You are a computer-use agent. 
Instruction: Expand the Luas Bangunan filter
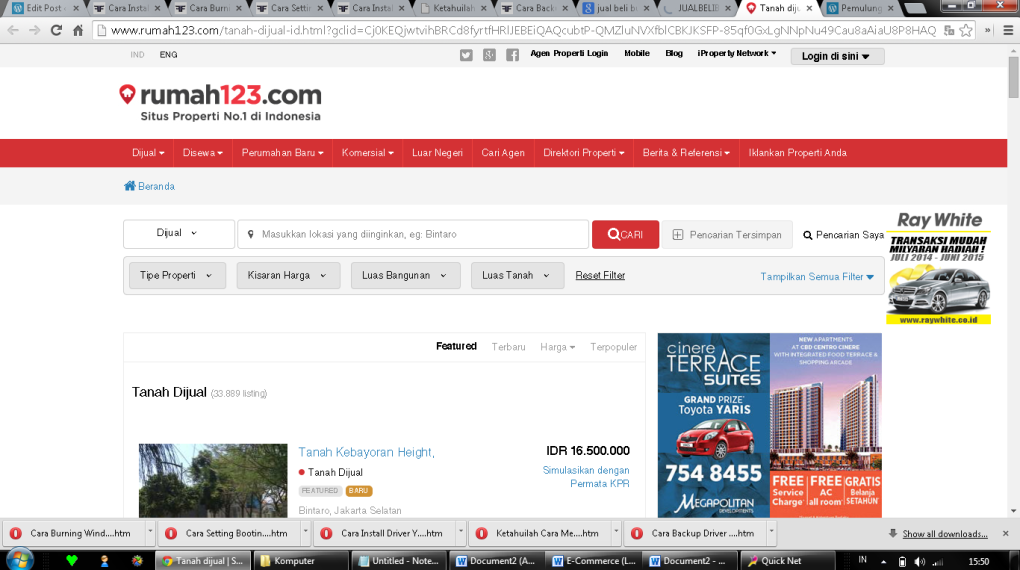tap(405, 275)
